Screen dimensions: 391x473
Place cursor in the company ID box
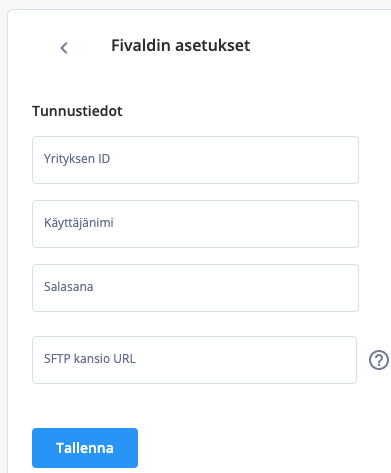195,160
